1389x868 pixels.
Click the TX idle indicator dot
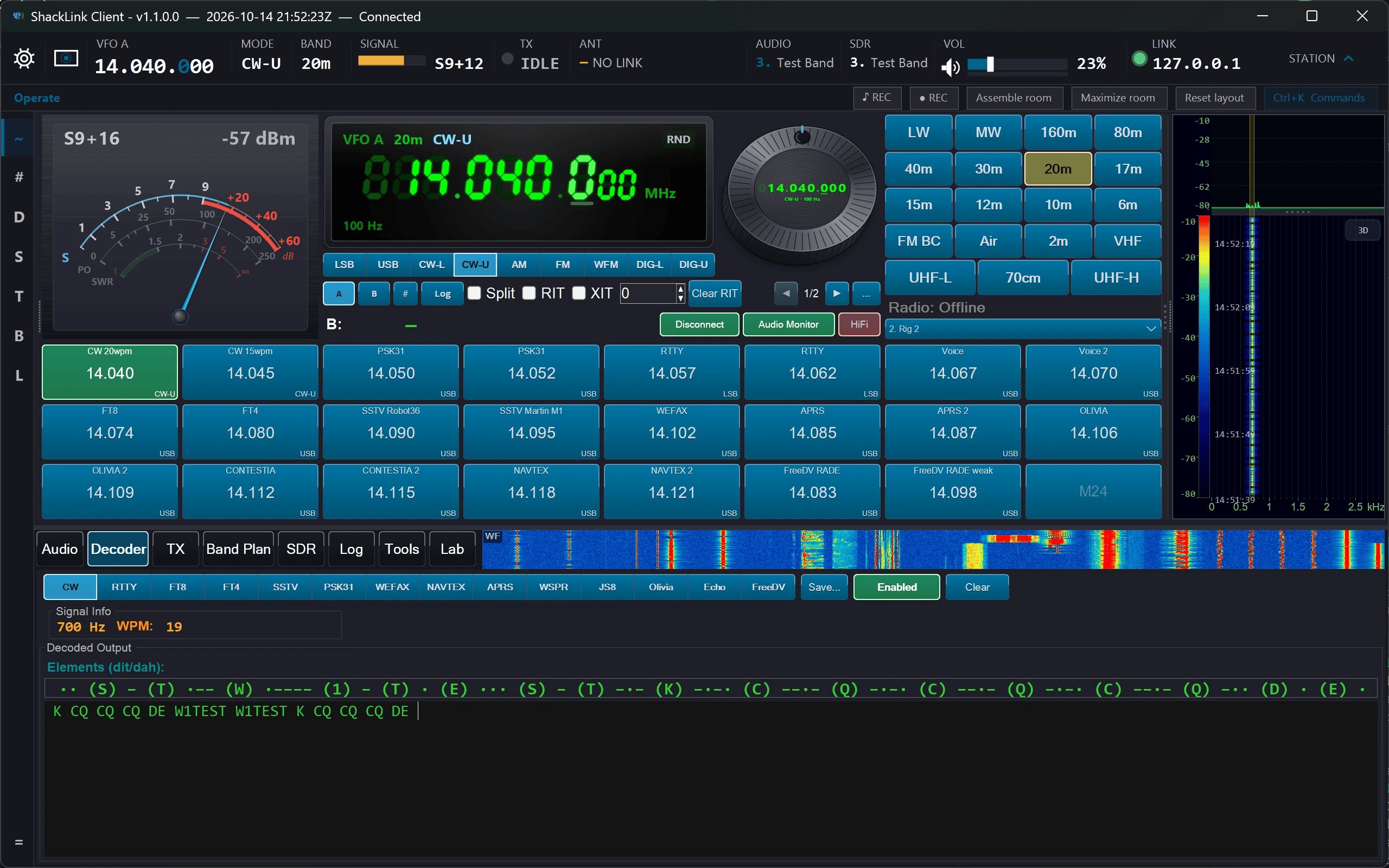(x=507, y=59)
